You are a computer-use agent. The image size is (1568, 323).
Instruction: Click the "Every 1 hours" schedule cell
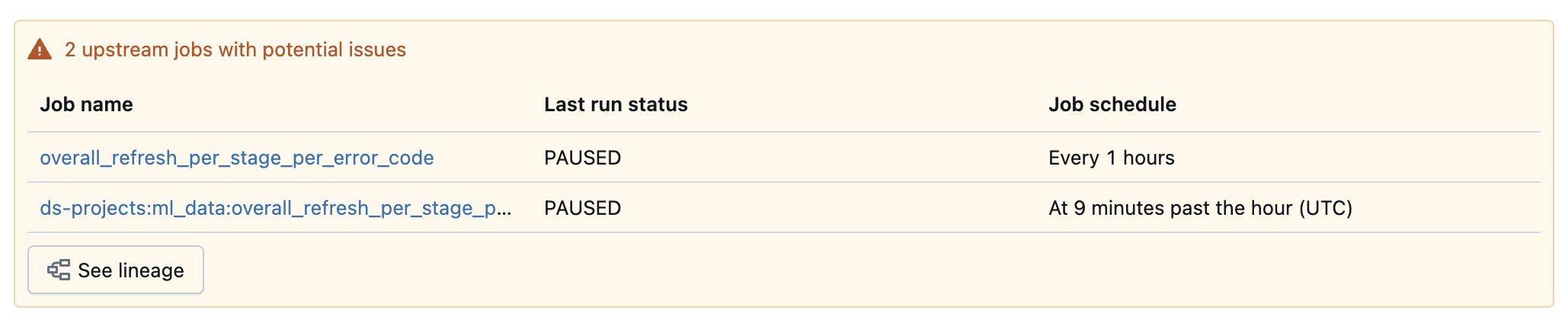1111,158
